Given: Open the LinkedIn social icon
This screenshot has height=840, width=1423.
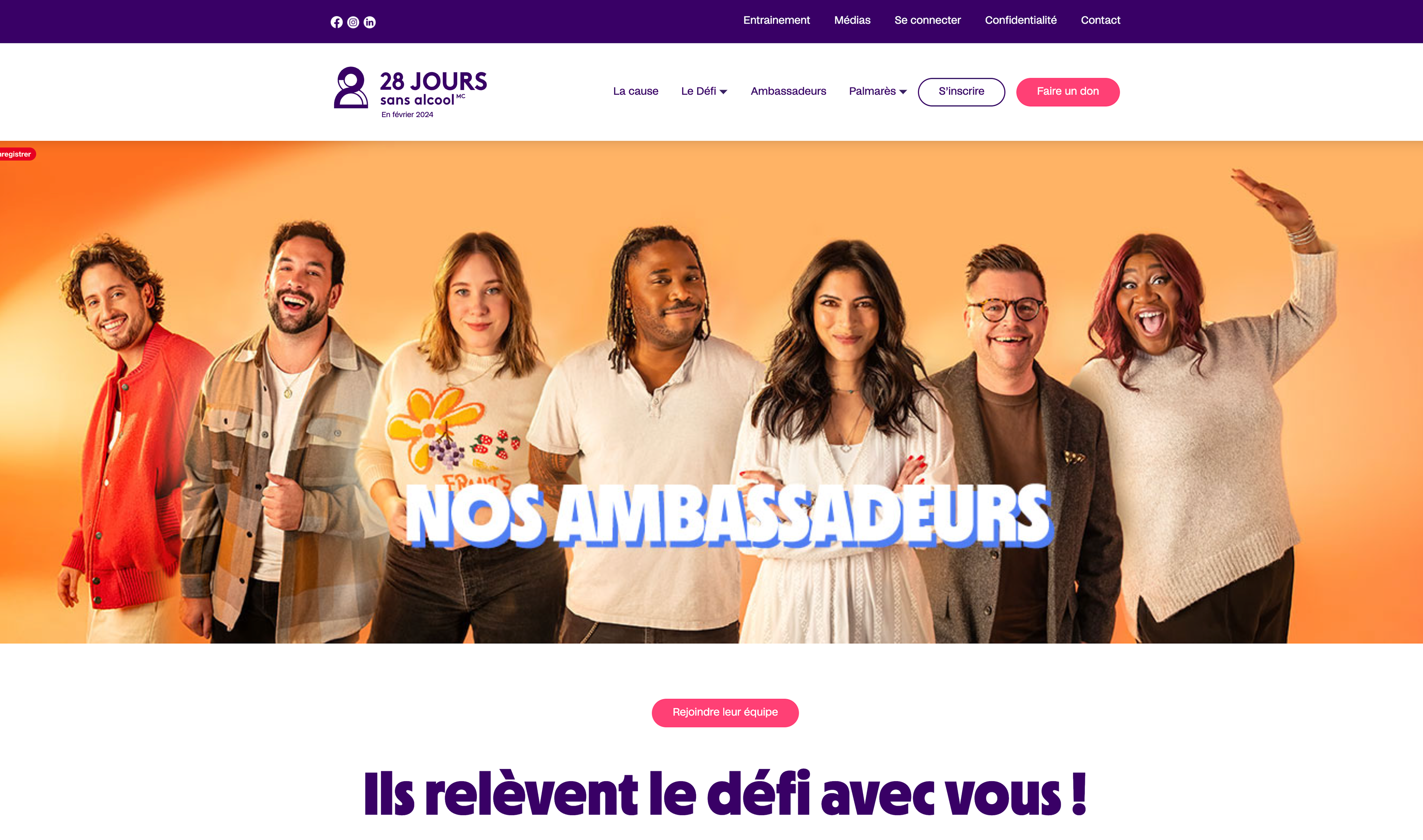Looking at the screenshot, I should 369,22.
